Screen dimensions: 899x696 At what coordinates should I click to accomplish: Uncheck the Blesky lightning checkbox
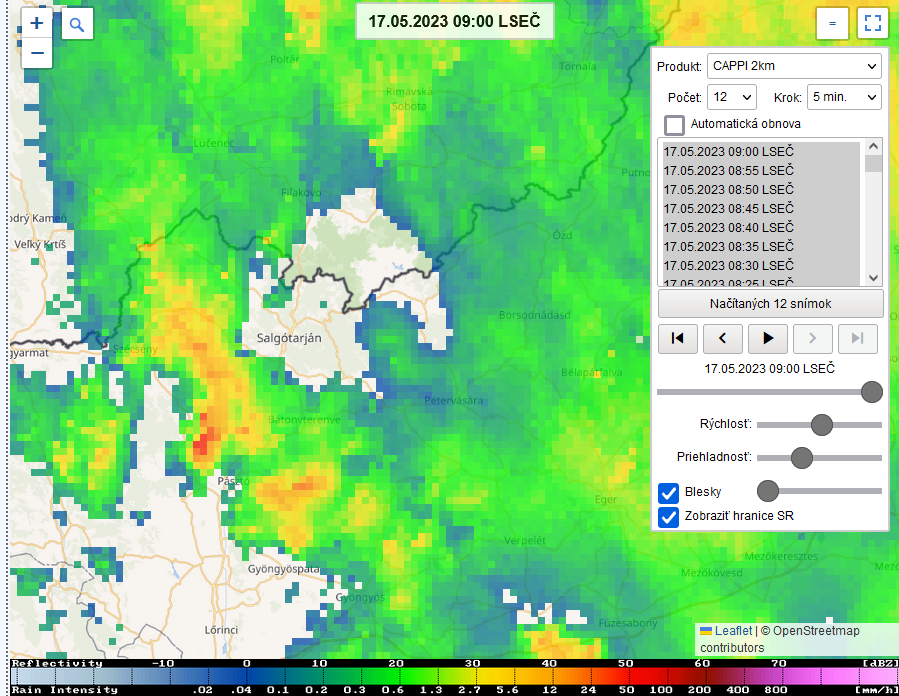669,492
